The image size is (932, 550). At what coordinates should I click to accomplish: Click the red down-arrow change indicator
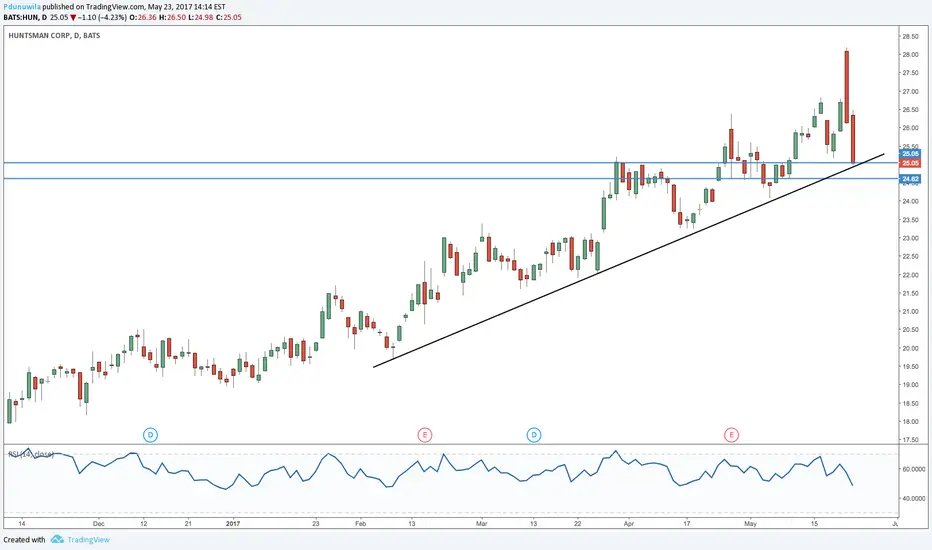tap(73, 17)
